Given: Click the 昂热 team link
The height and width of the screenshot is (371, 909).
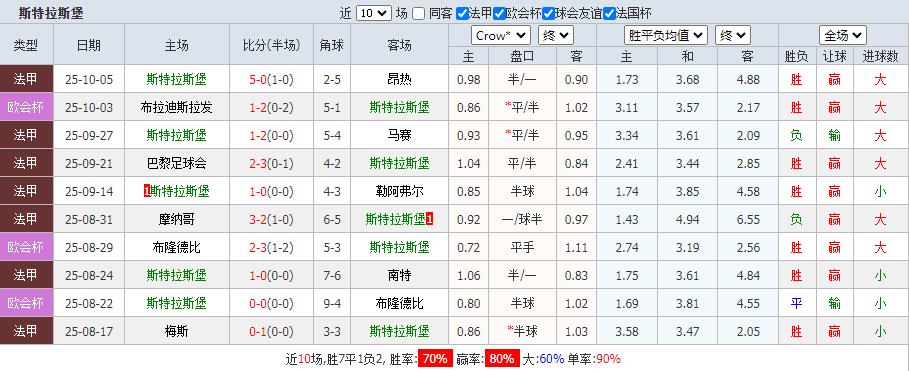Looking at the screenshot, I should tap(399, 79).
